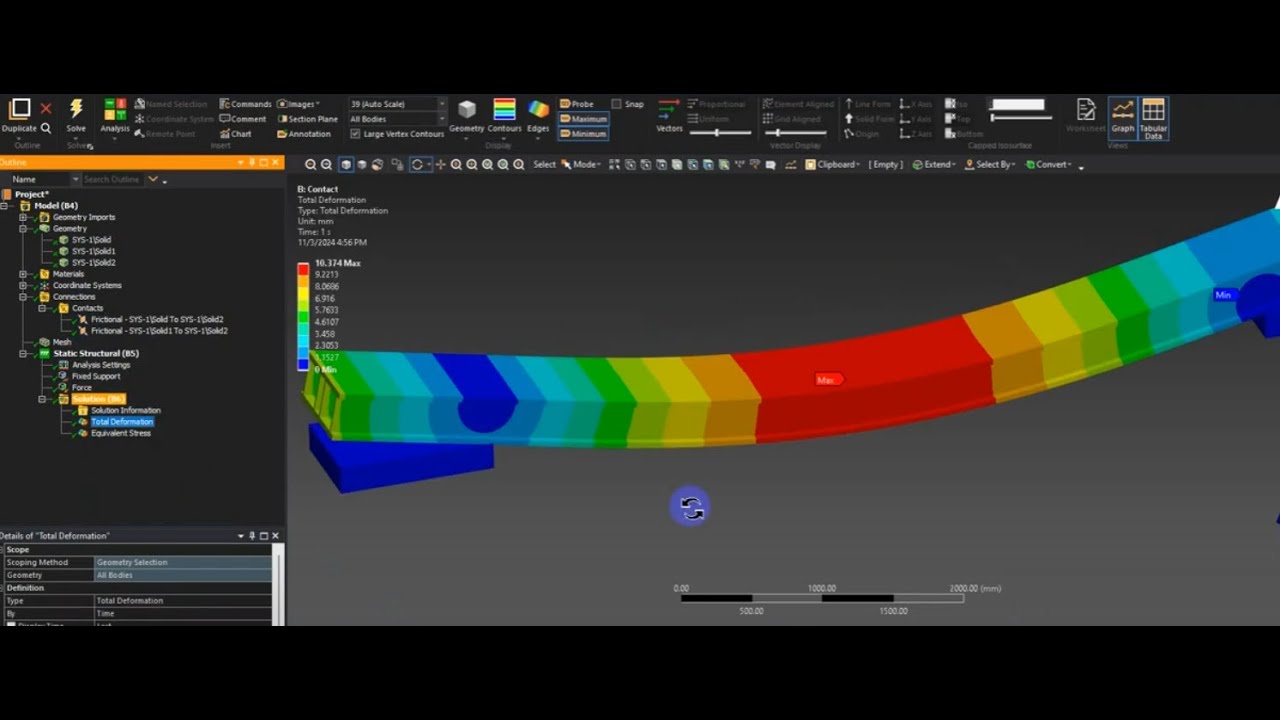This screenshot has height=720, width=1280.
Task: Select Fixed Support in the tree
Action: point(96,376)
